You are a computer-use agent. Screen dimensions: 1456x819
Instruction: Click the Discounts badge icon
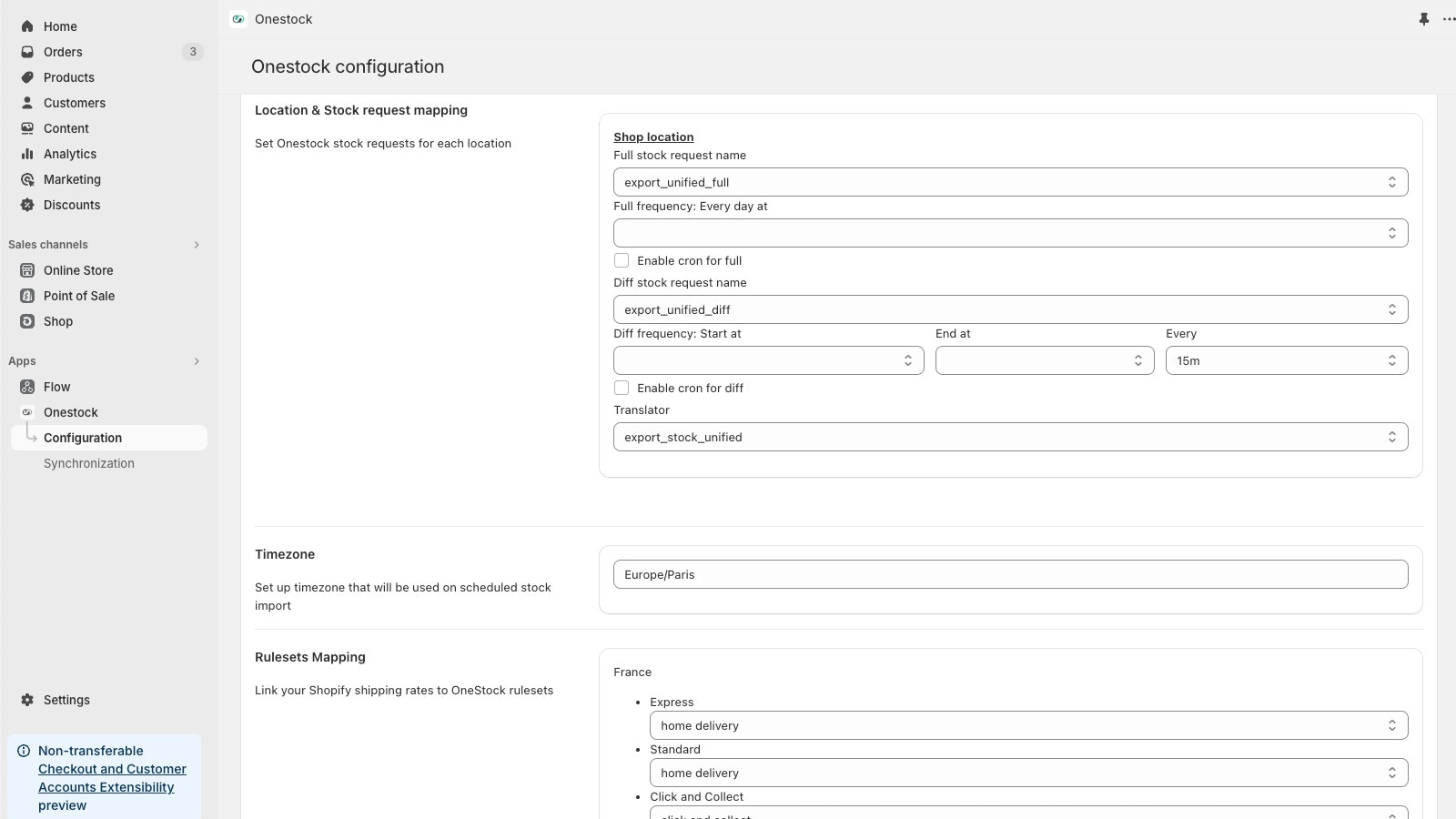(x=27, y=205)
